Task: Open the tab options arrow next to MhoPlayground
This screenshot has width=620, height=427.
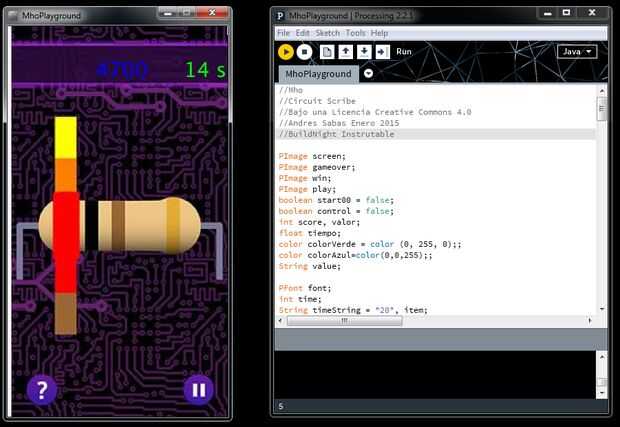Action: [x=368, y=74]
